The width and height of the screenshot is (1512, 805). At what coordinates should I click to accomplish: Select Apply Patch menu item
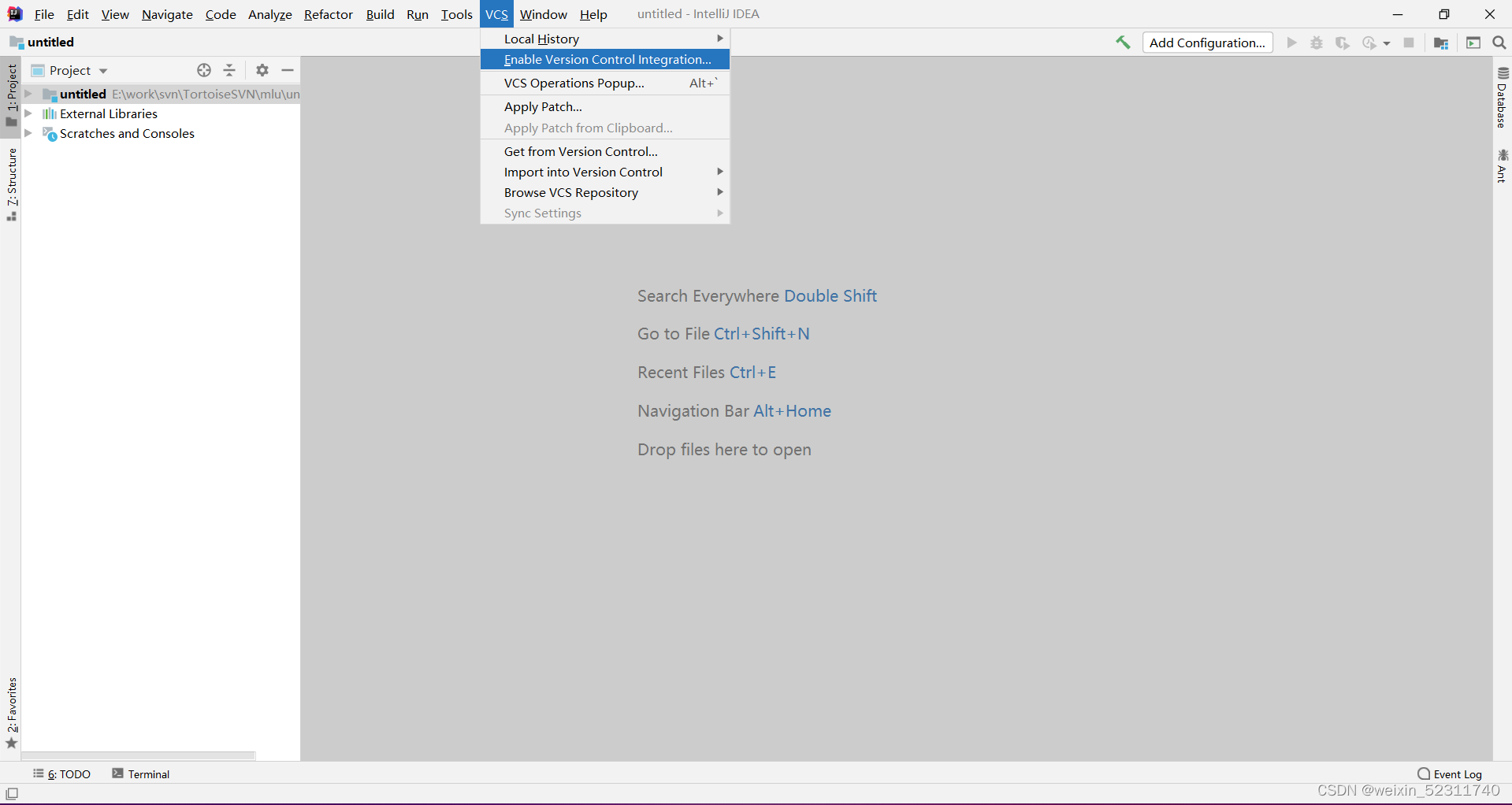click(x=605, y=106)
